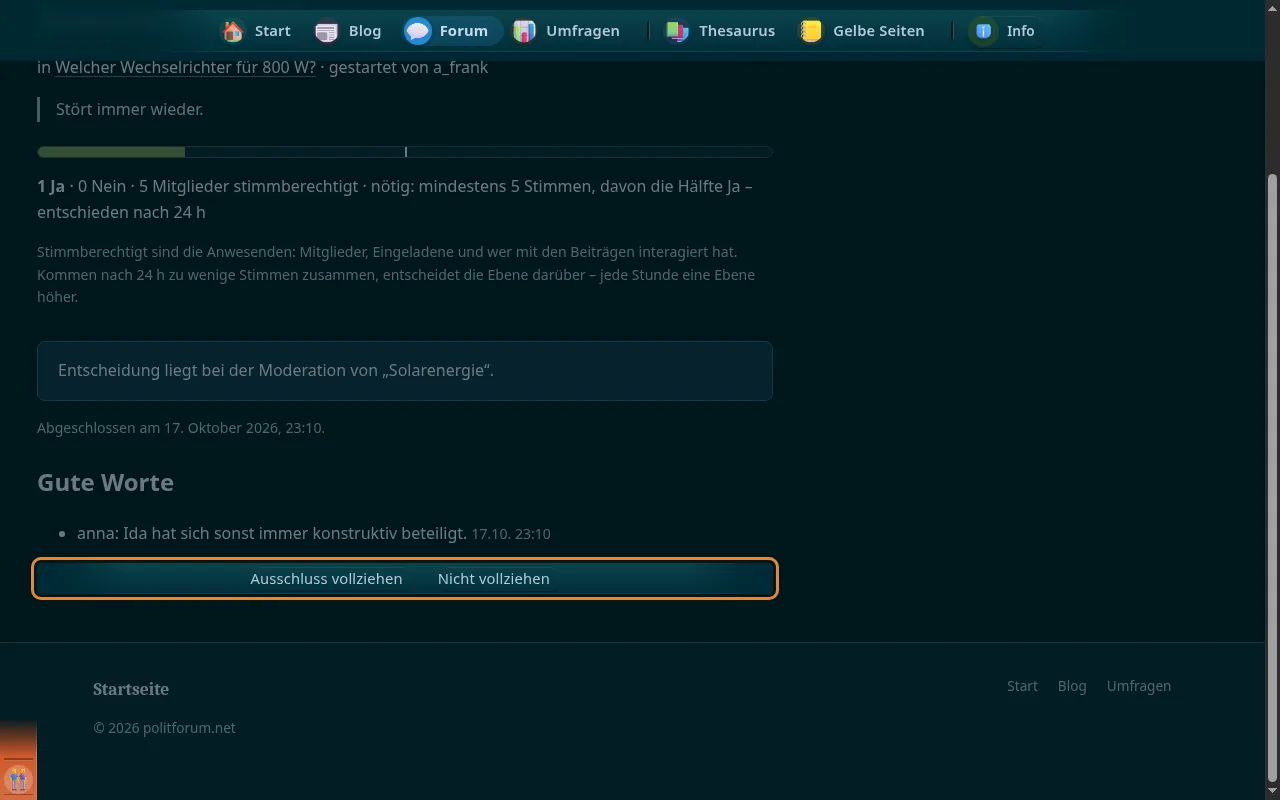Click the accessibility figure icon at the lower left
The height and width of the screenshot is (800, 1280).
point(18,778)
